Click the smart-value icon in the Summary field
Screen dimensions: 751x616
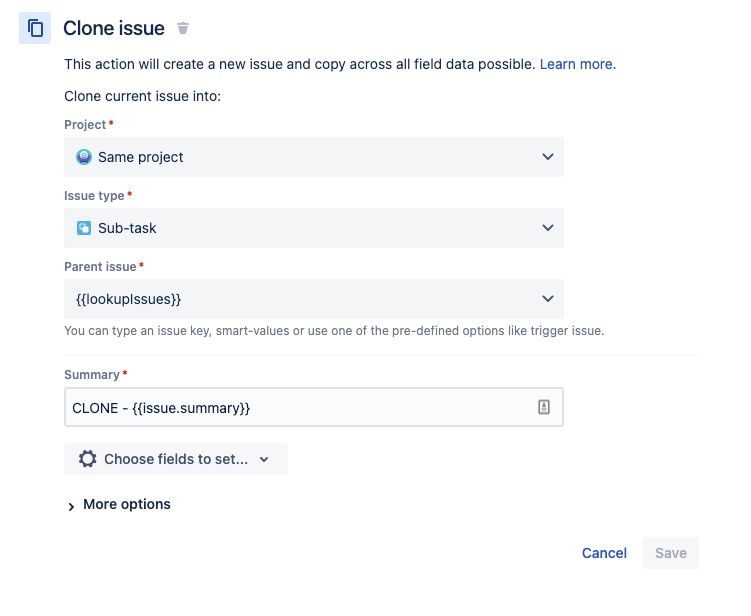[x=544, y=407]
